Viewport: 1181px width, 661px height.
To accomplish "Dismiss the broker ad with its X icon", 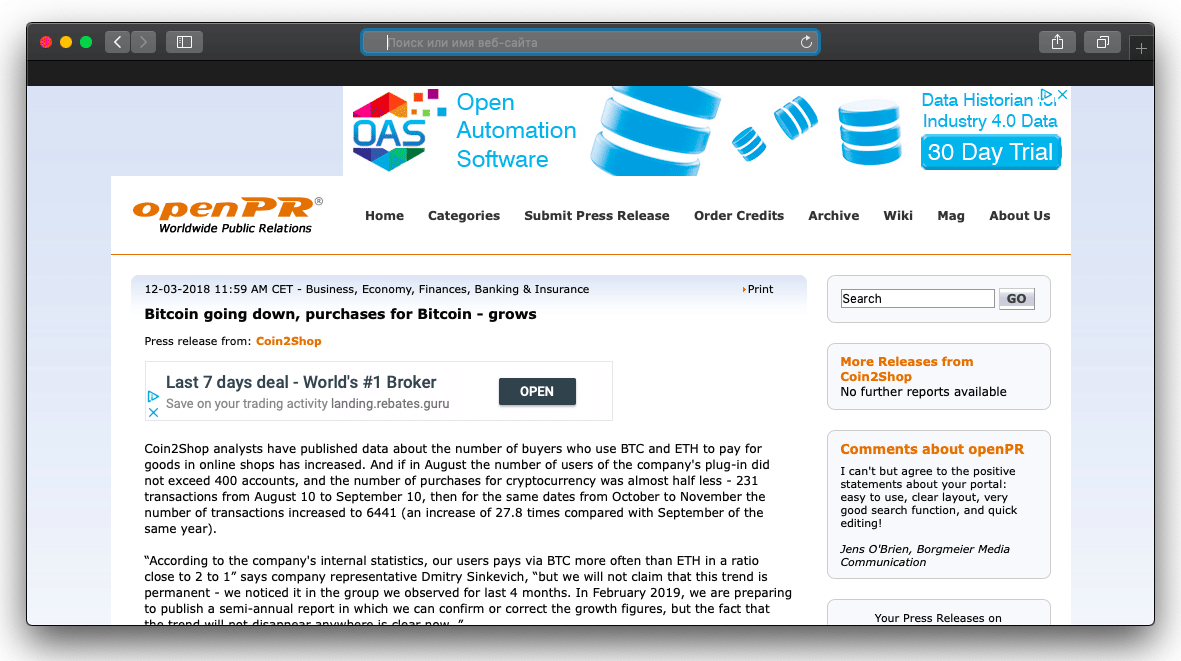I will 153,413.
